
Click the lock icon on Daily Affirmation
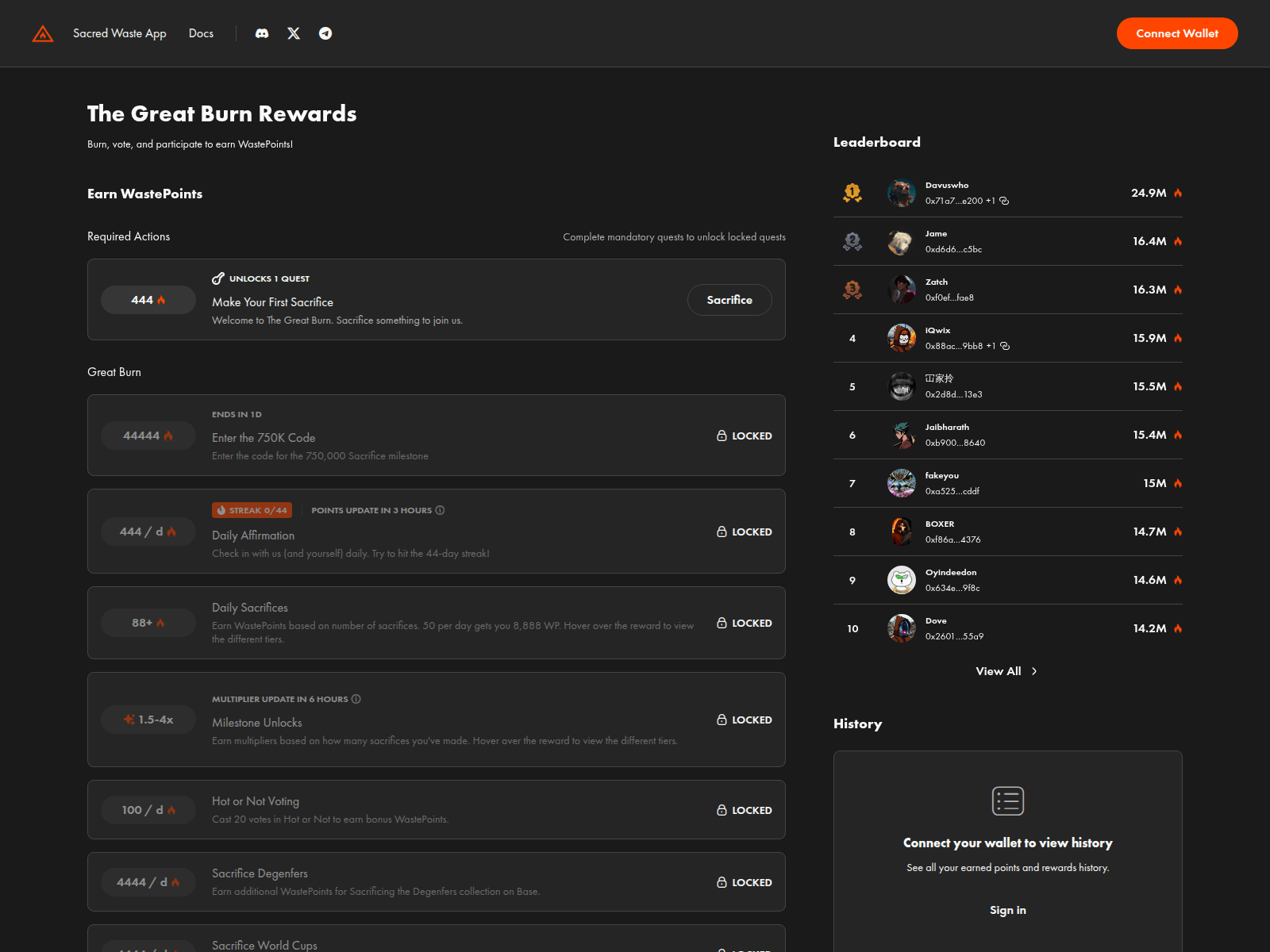coord(722,532)
